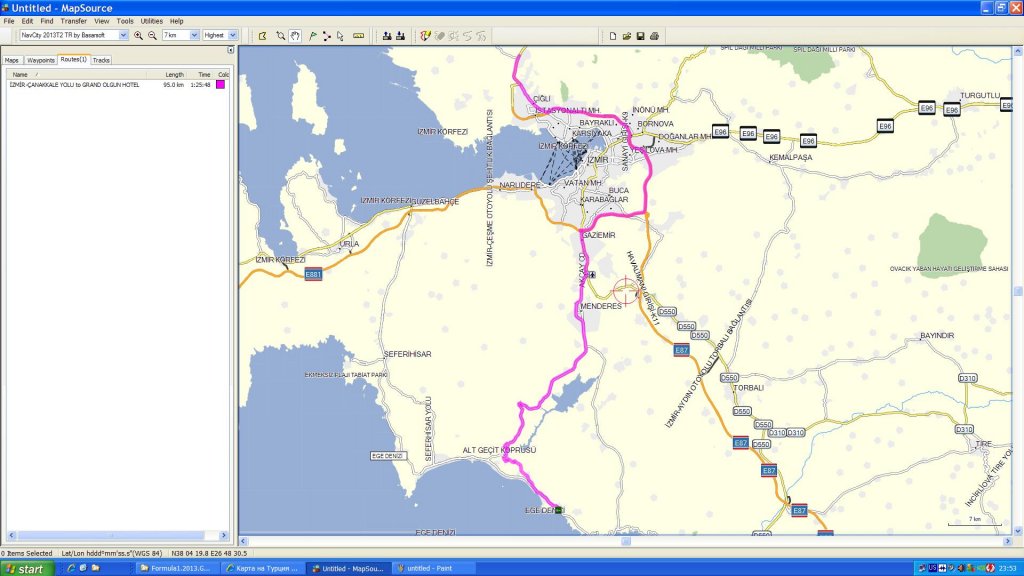The height and width of the screenshot is (576, 1024).
Task: Select the Distance/Bearing ruler tool
Action: click(359, 36)
